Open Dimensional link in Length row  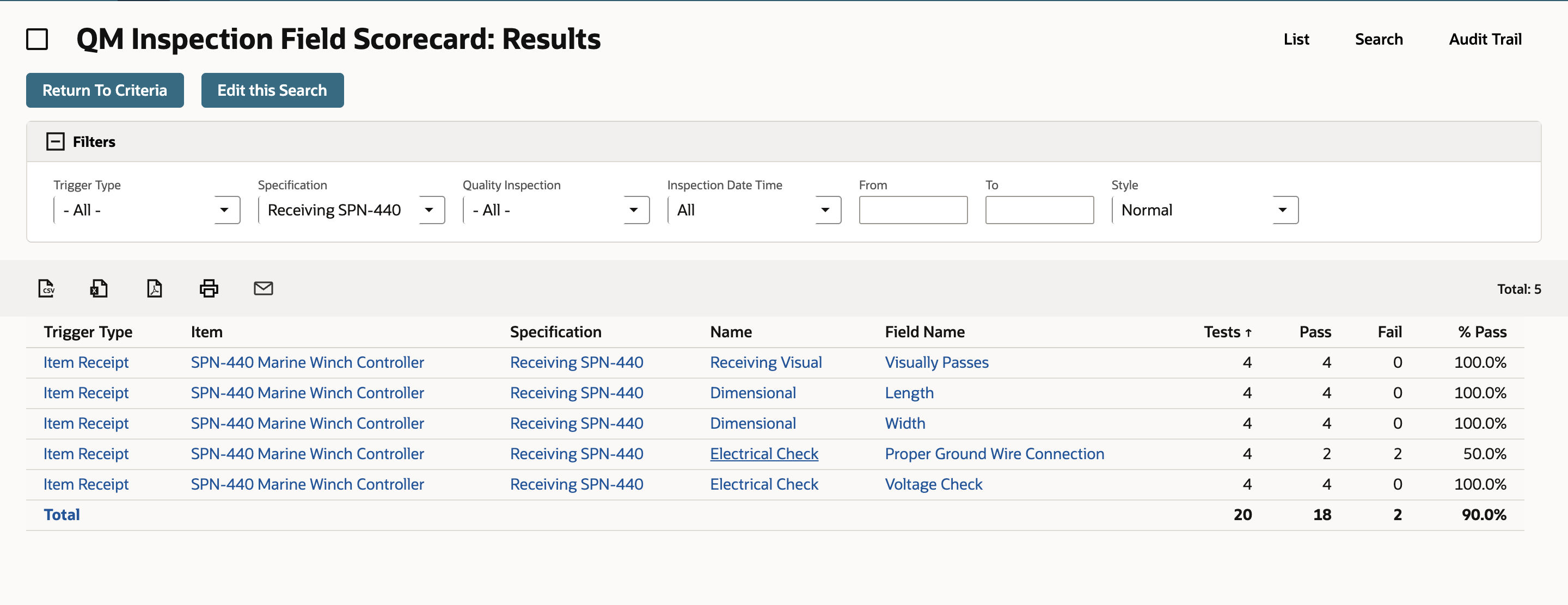pyautogui.click(x=752, y=393)
